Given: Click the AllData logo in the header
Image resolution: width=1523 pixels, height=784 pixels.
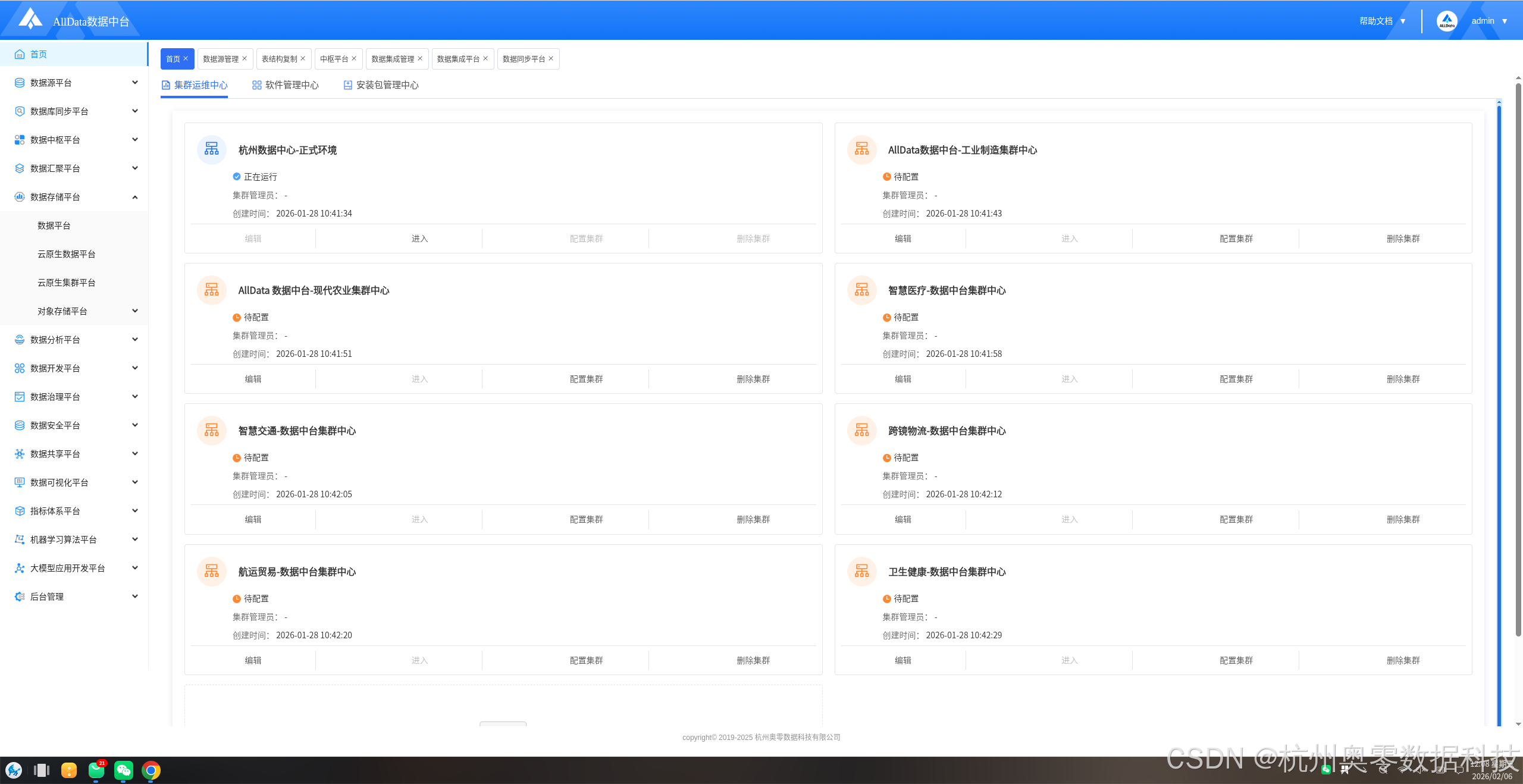Looking at the screenshot, I should click(x=30, y=18).
